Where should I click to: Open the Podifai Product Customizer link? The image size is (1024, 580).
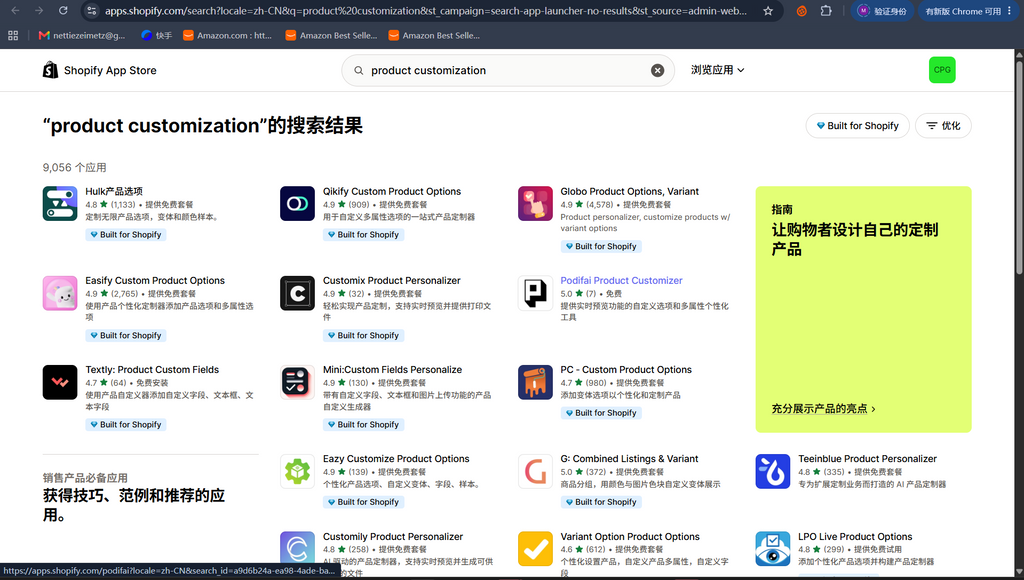(621, 280)
